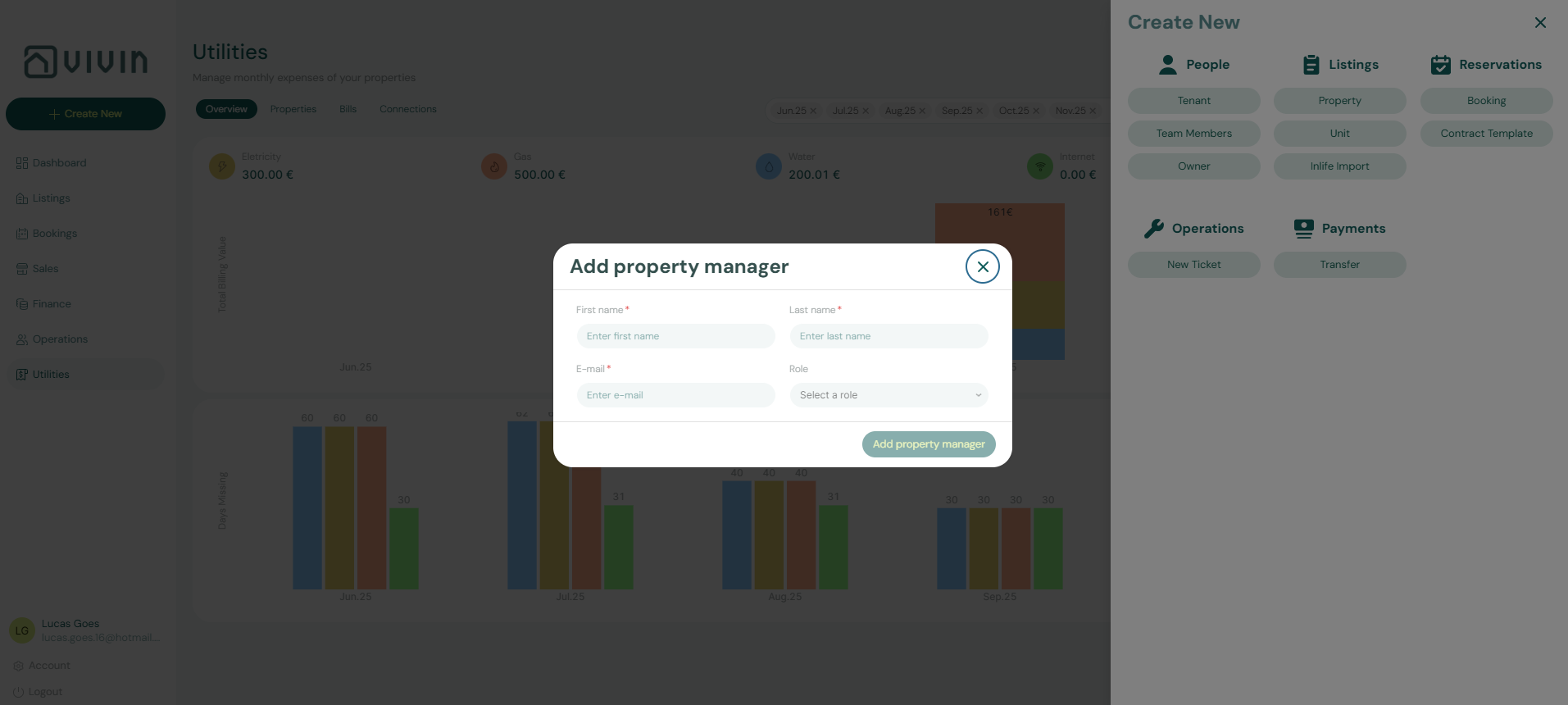Click the Lucas Goes profile name
This screenshot has height=705, width=1568.
70,624
